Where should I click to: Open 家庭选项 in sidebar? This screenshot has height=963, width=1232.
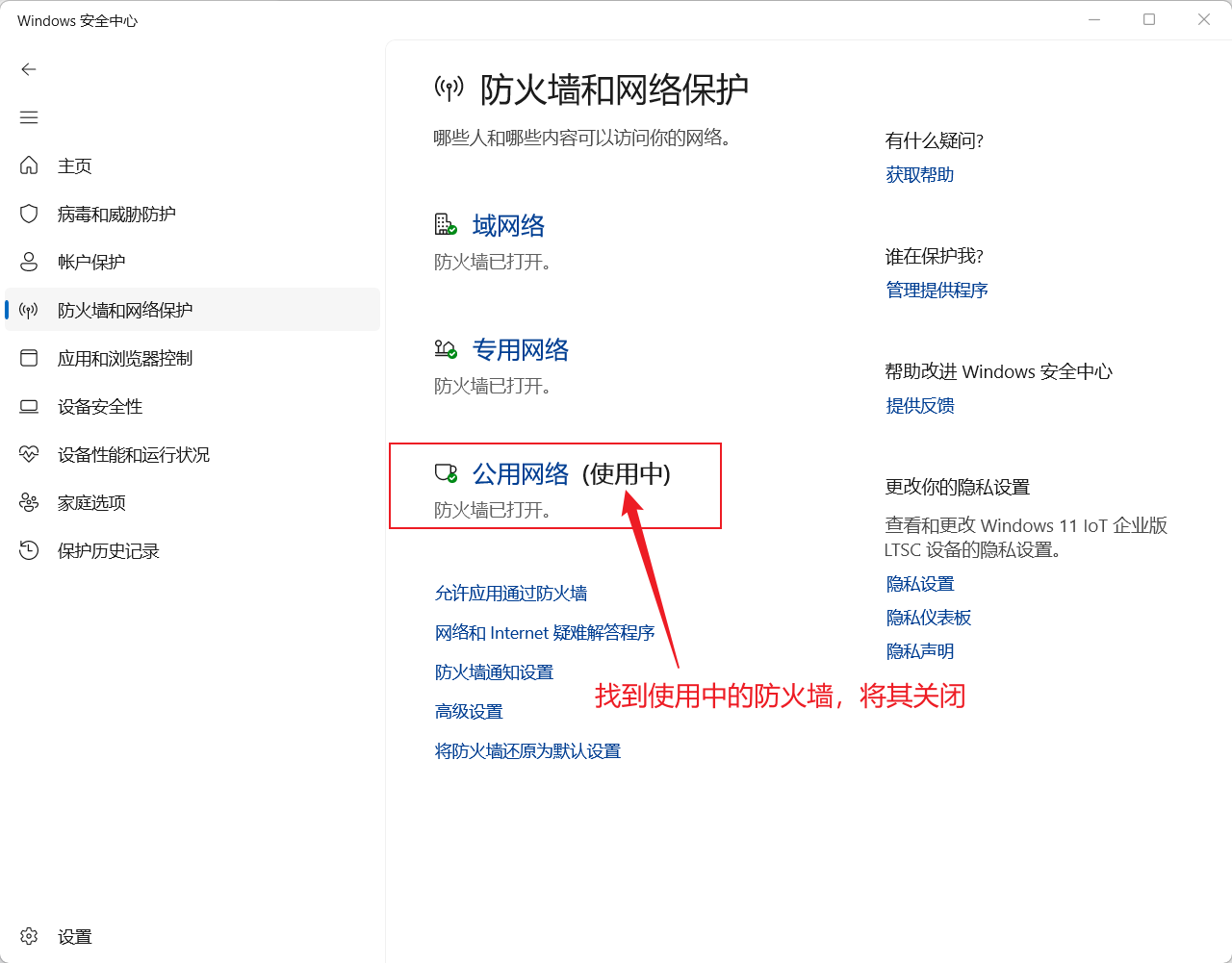pyautogui.click(x=192, y=502)
